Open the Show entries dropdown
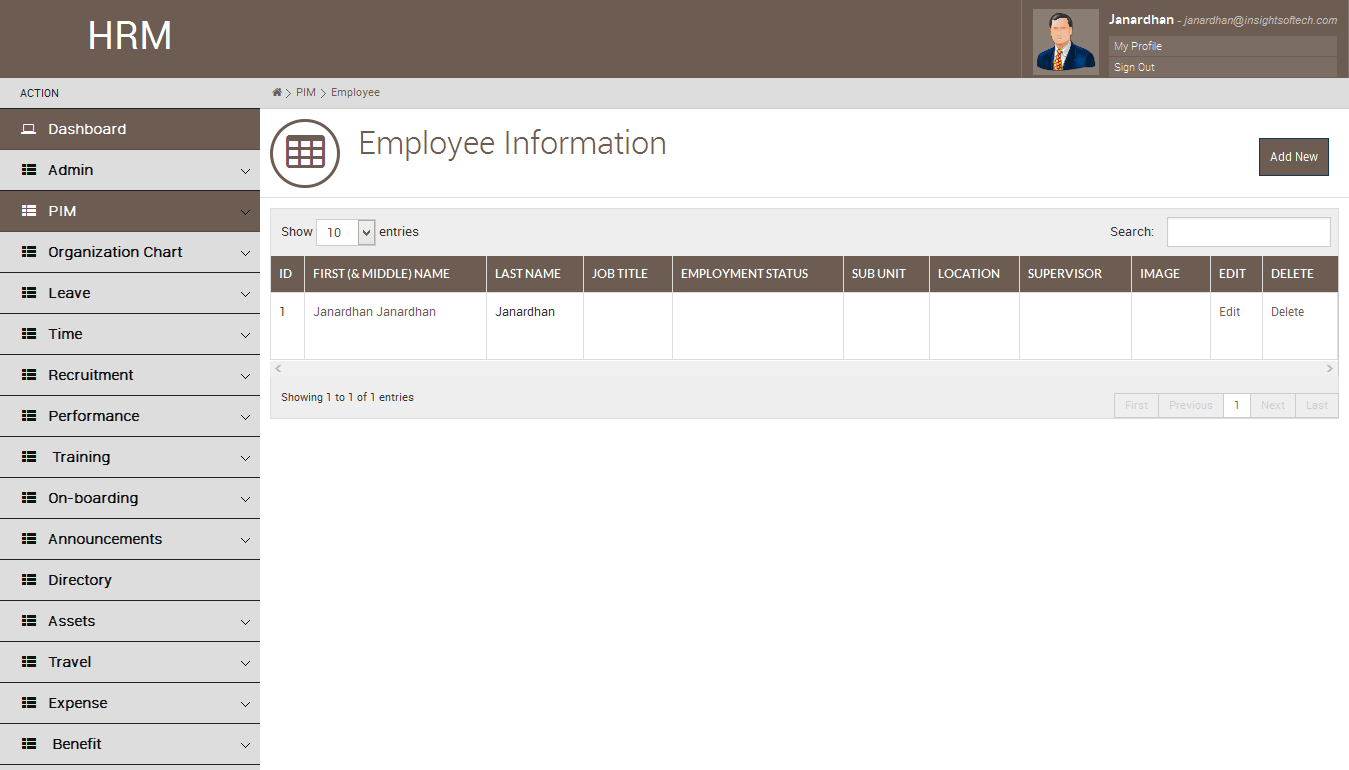1349x770 pixels. pos(344,232)
